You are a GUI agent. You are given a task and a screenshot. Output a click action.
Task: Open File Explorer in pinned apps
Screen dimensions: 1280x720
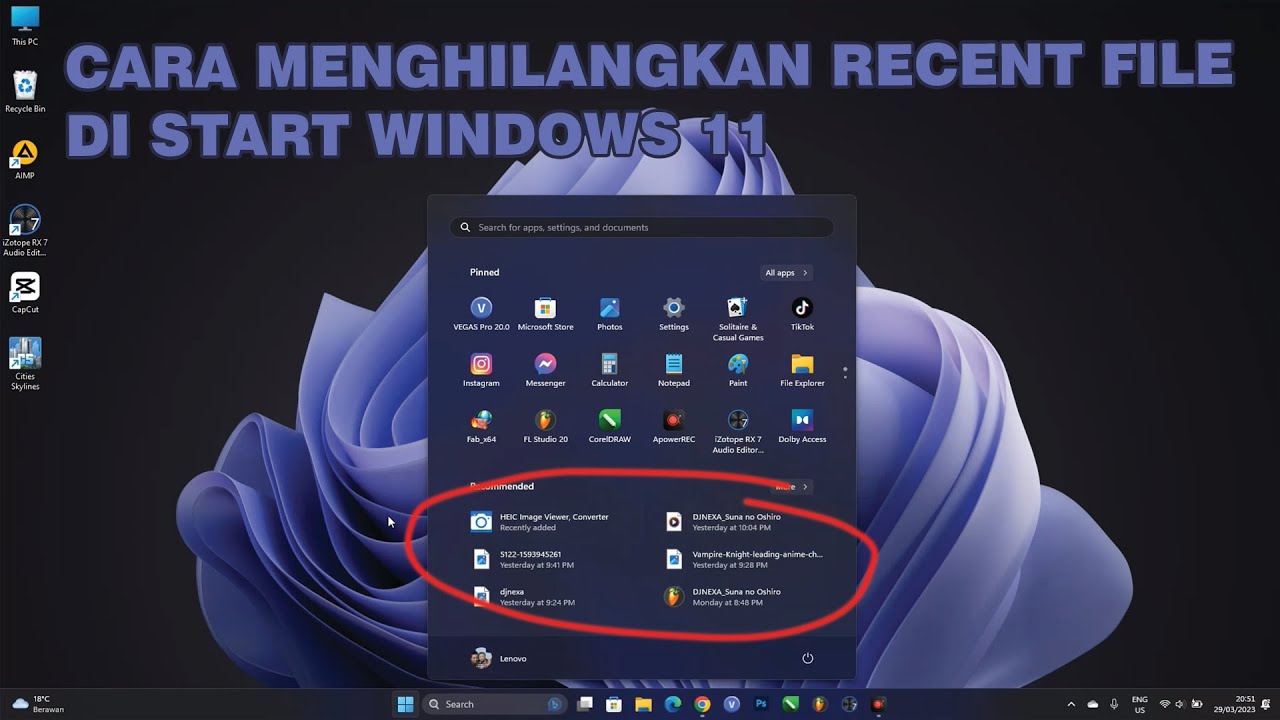802,370
